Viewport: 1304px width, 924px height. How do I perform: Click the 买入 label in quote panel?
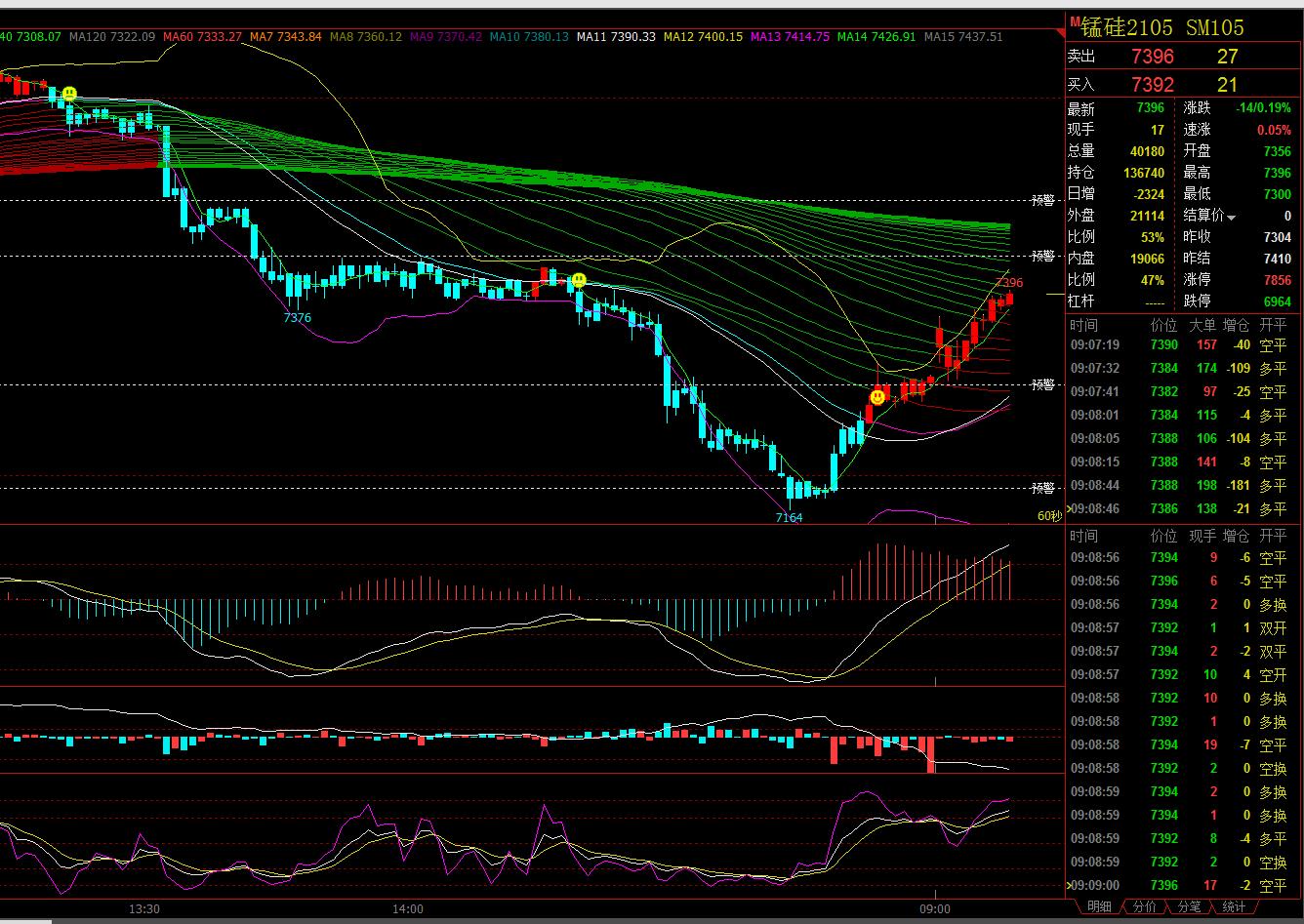click(1081, 85)
